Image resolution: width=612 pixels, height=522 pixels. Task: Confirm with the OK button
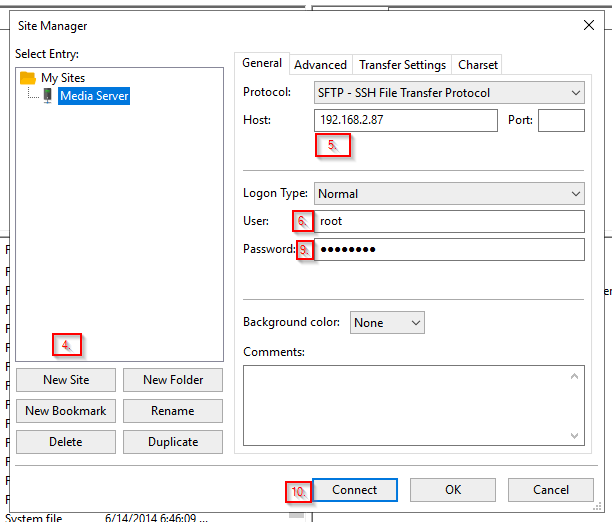(x=453, y=490)
